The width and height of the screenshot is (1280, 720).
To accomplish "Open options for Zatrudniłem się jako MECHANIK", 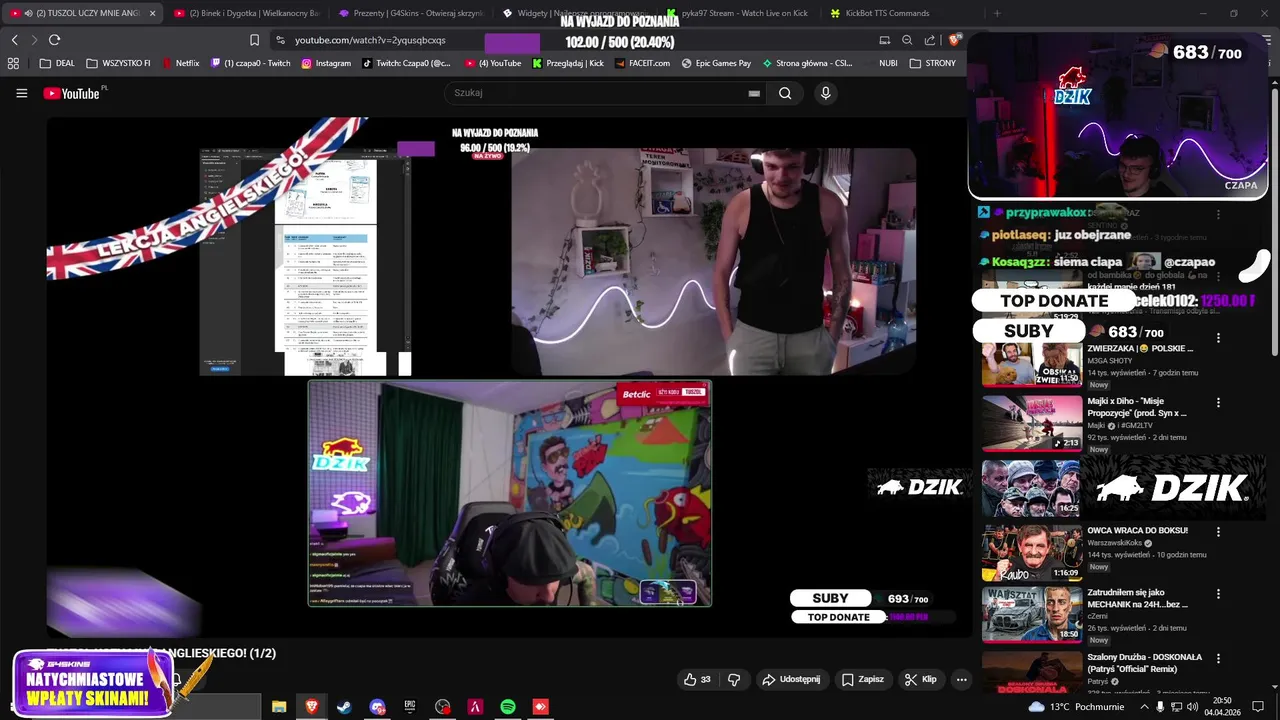I will click(1218, 594).
